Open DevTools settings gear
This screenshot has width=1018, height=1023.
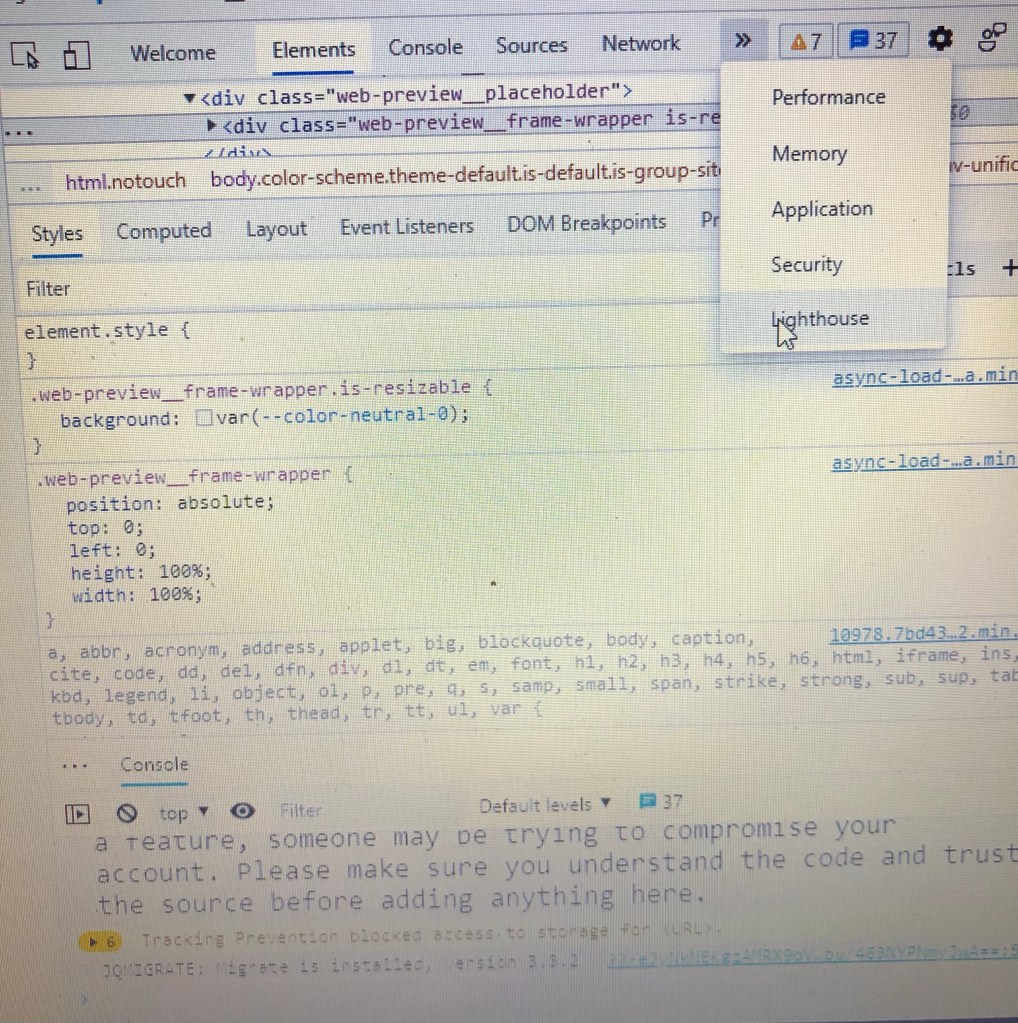coord(940,40)
